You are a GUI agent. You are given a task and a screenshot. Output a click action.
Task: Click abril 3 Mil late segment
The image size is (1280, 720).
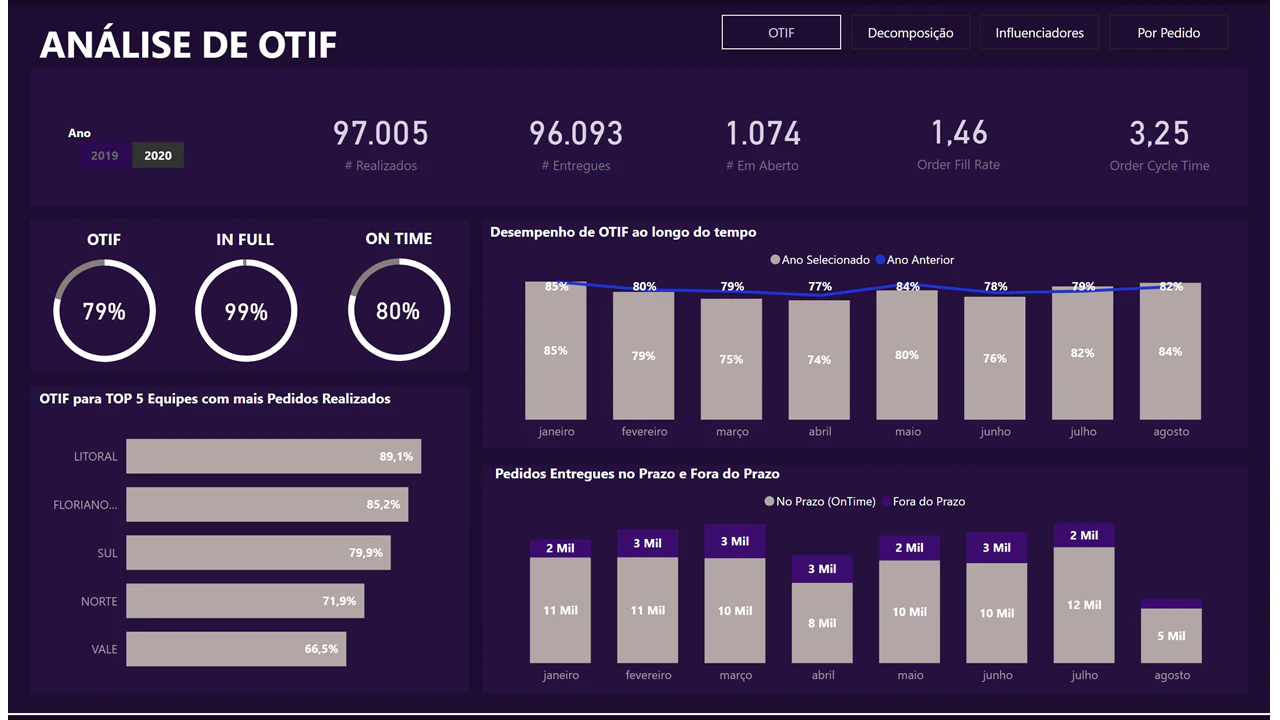[x=822, y=569]
